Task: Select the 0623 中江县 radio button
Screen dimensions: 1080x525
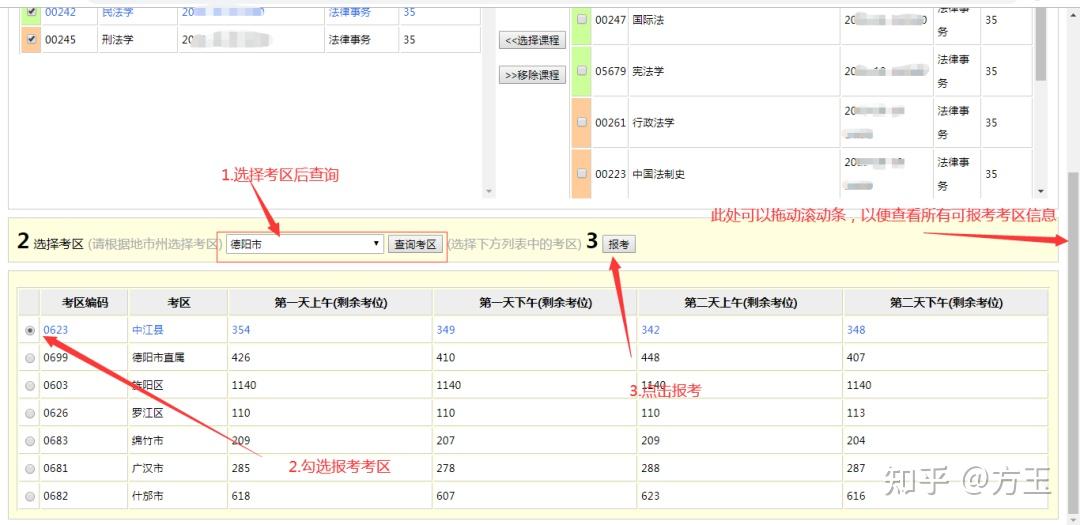Action: pyautogui.click(x=30, y=331)
